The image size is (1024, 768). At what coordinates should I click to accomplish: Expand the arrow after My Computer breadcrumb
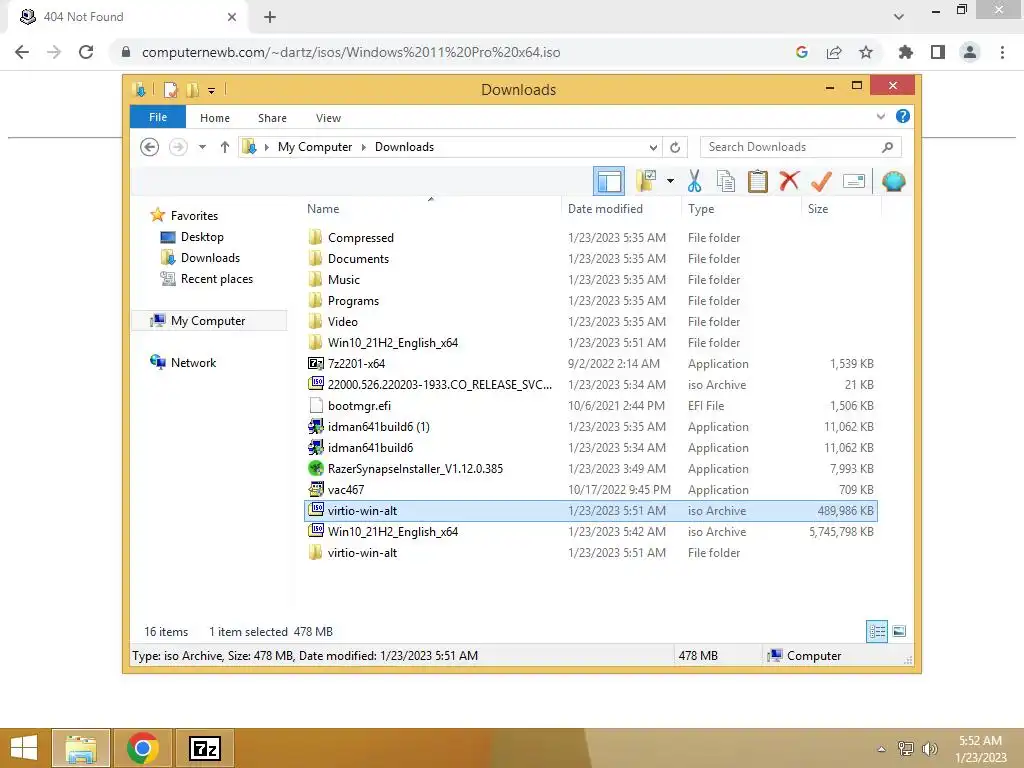[364, 147]
